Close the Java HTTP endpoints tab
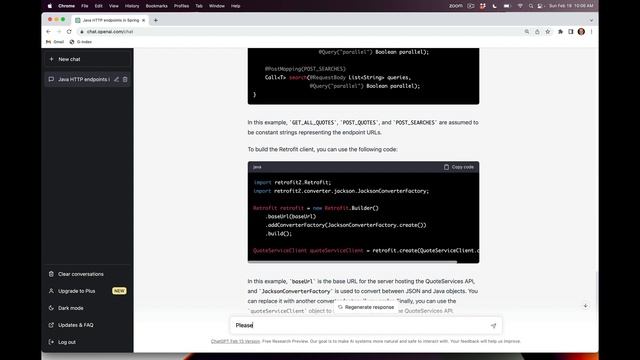 click(x=143, y=20)
